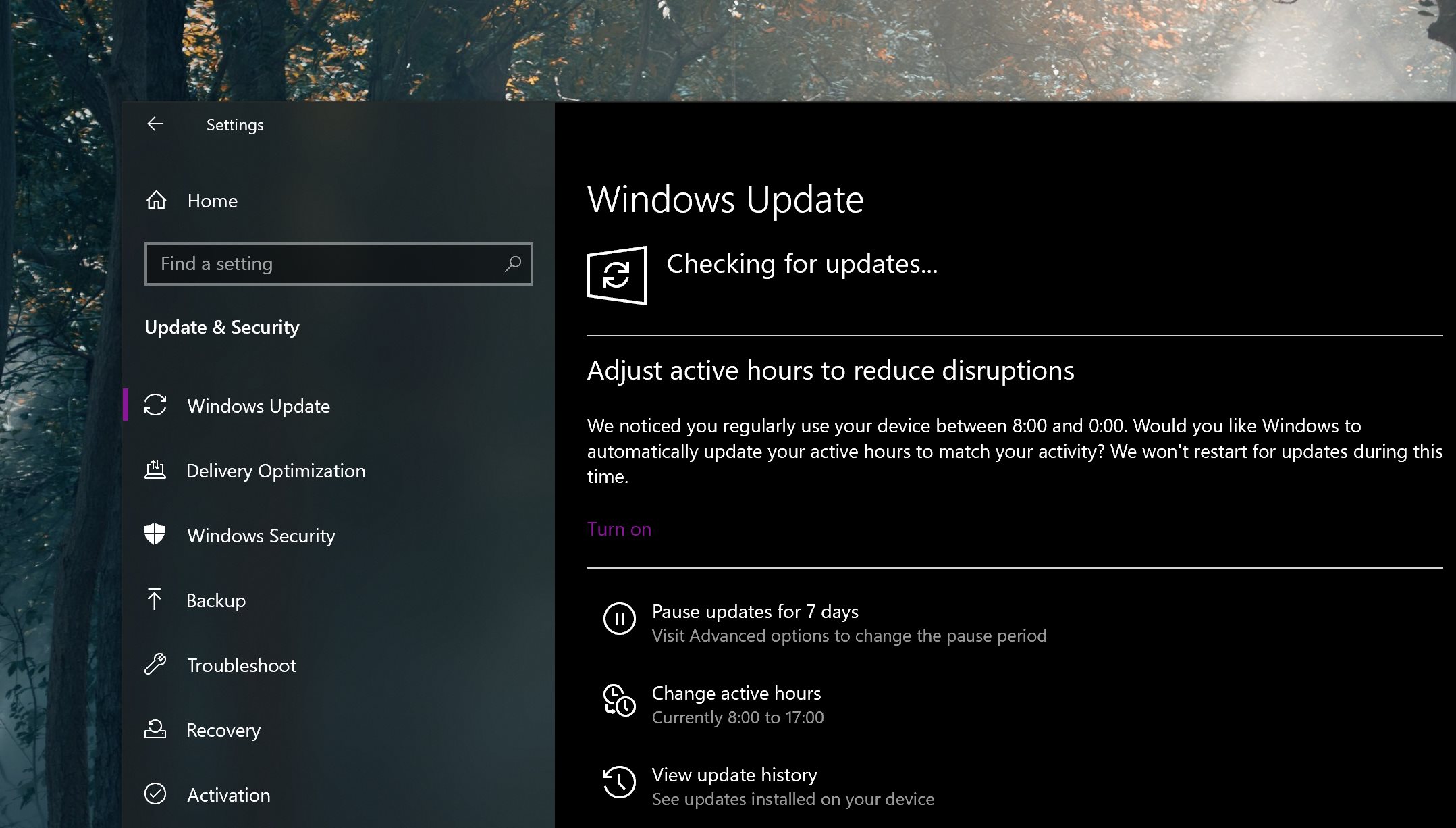Screen dimensions: 1456x828
Task: Click the Checking for updates text
Action: (x=802, y=263)
